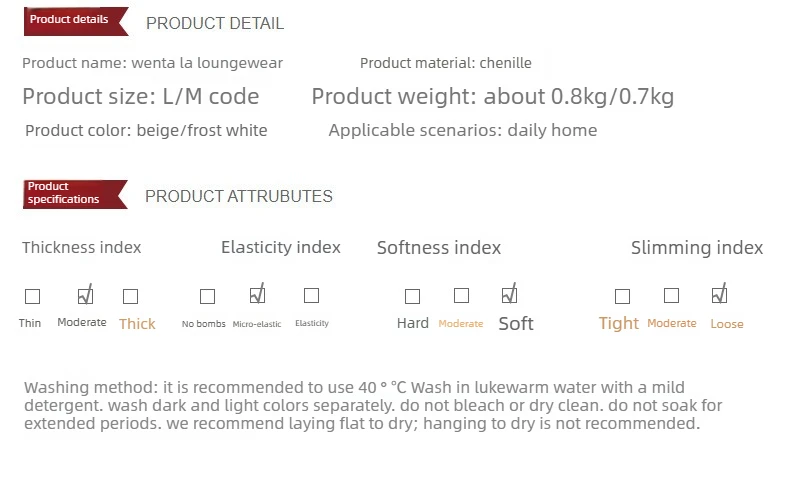Check the Thick thickness checkbox
The width and height of the screenshot is (790, 494).
[x=130, y=296]
